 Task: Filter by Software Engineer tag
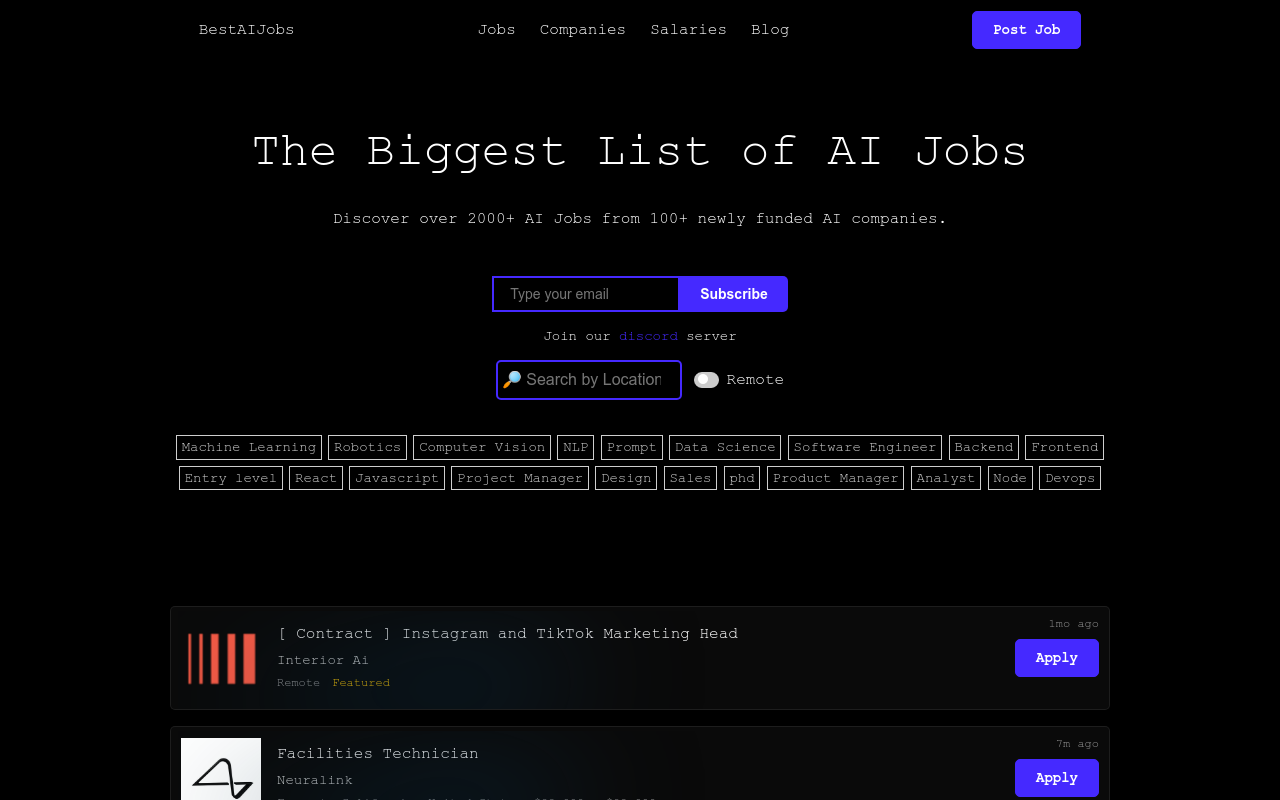(x=865, y=447)
